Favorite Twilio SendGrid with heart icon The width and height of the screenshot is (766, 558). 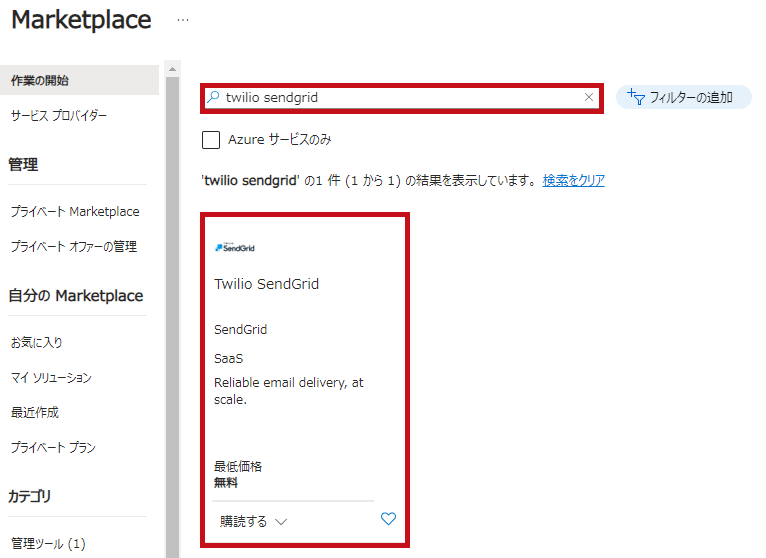388,518
